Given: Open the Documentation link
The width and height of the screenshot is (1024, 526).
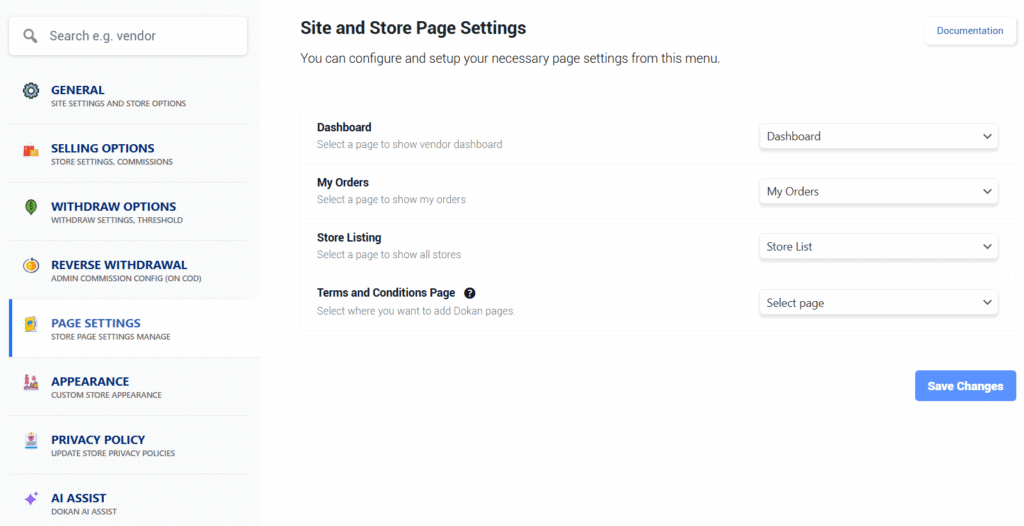Looking at the screenshot, I should 969,31.
